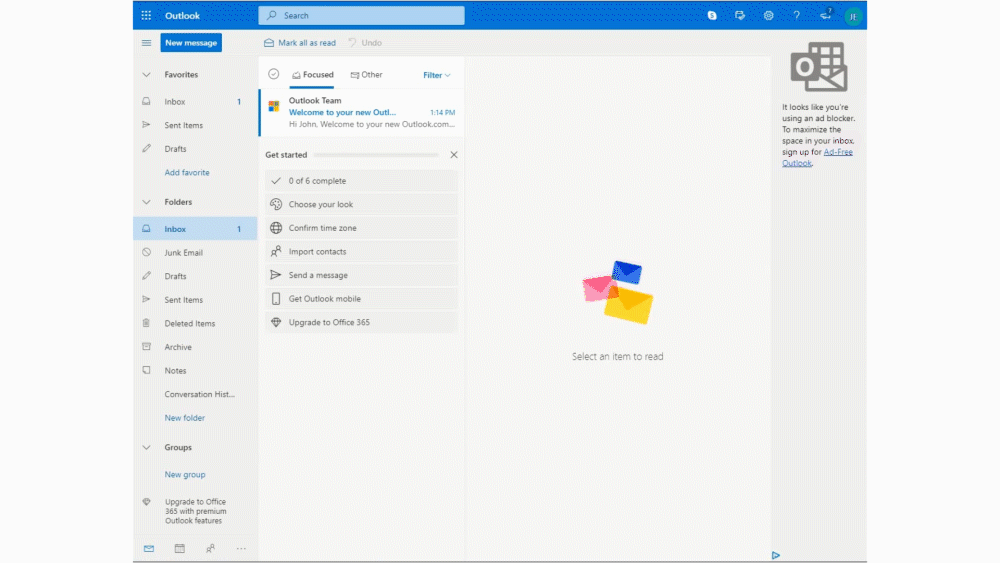Collapse the Groups section
Viewport: 1000px width, 563px height.
click(x=146, y=448)
